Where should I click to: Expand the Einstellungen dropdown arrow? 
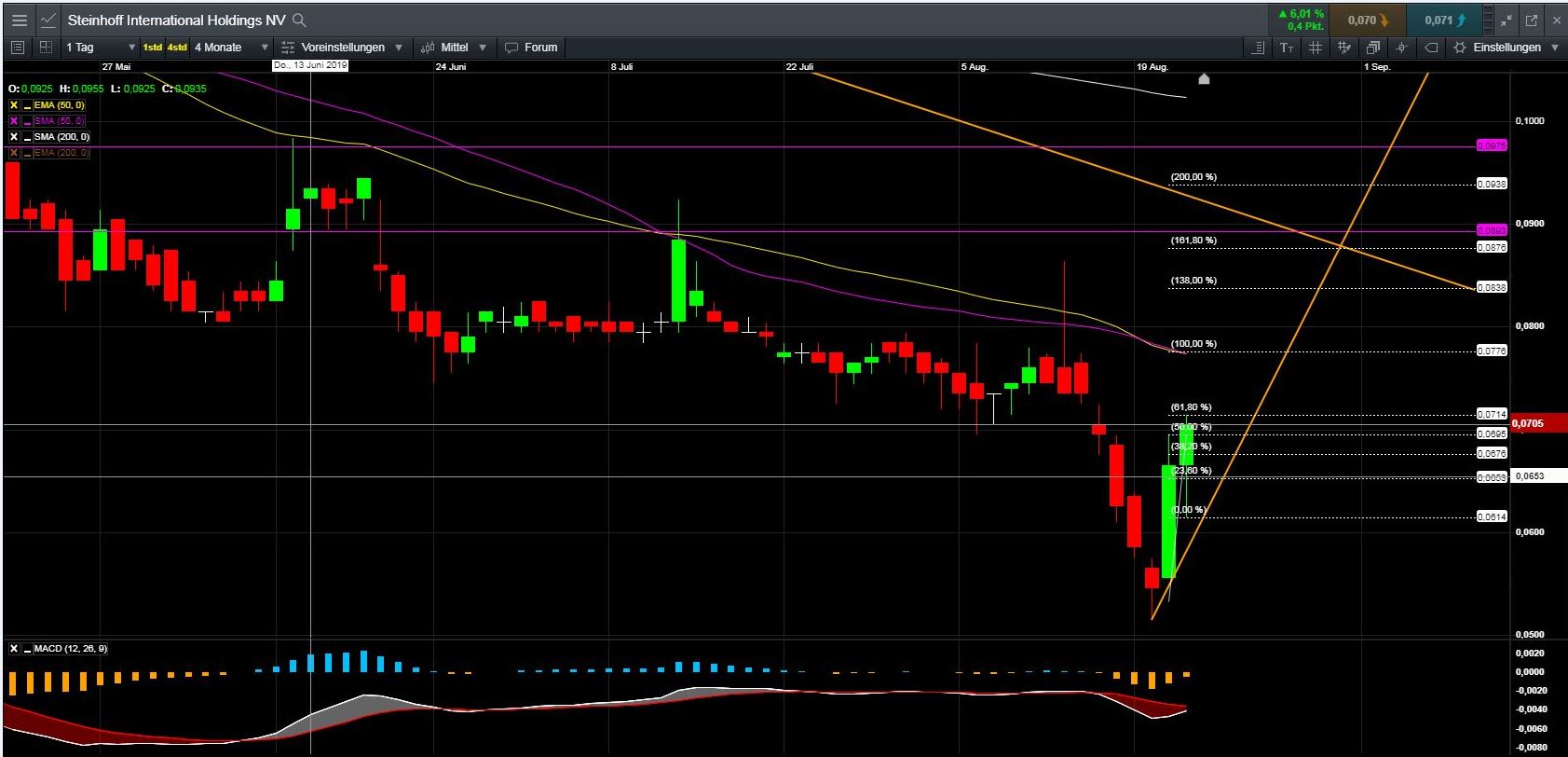1554,47
